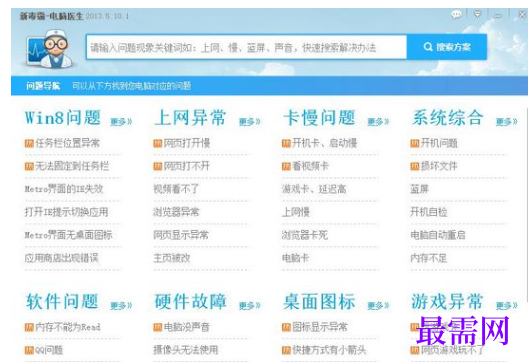Click the vertical scrollbar on the right

(526, 205)
